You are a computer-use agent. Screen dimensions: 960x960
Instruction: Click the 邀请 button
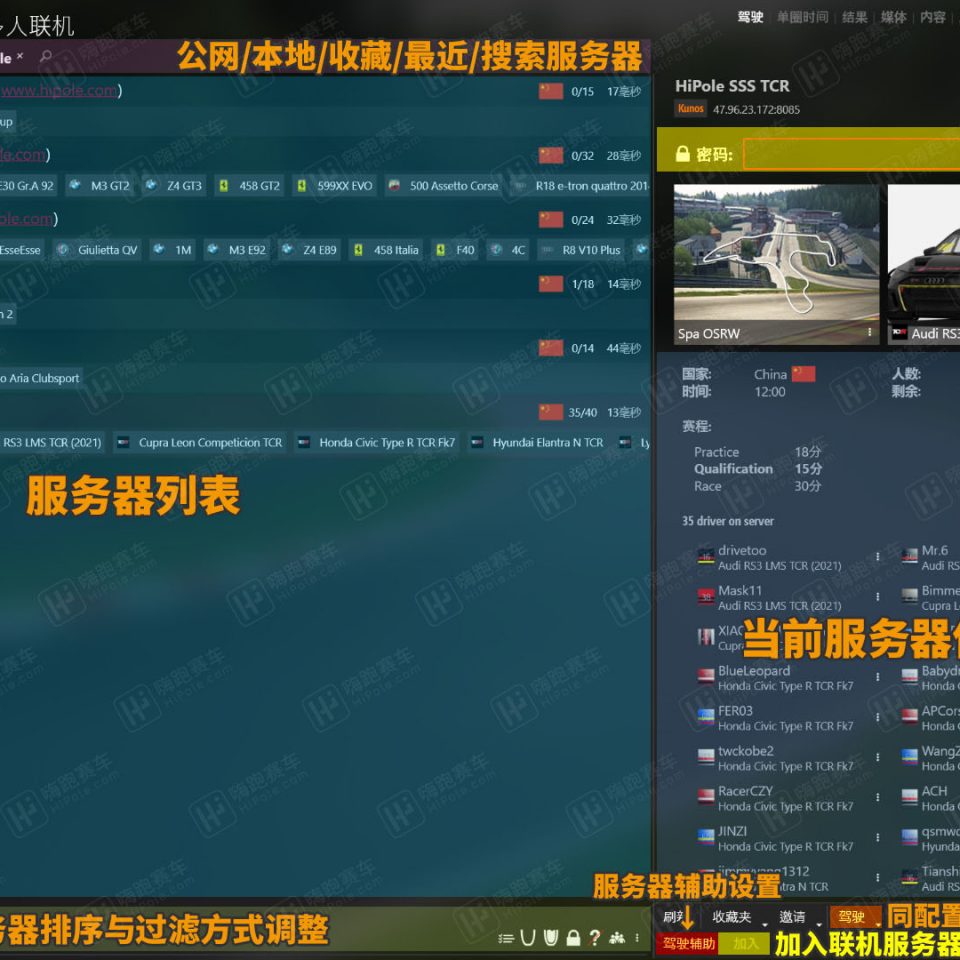(792, 917)
